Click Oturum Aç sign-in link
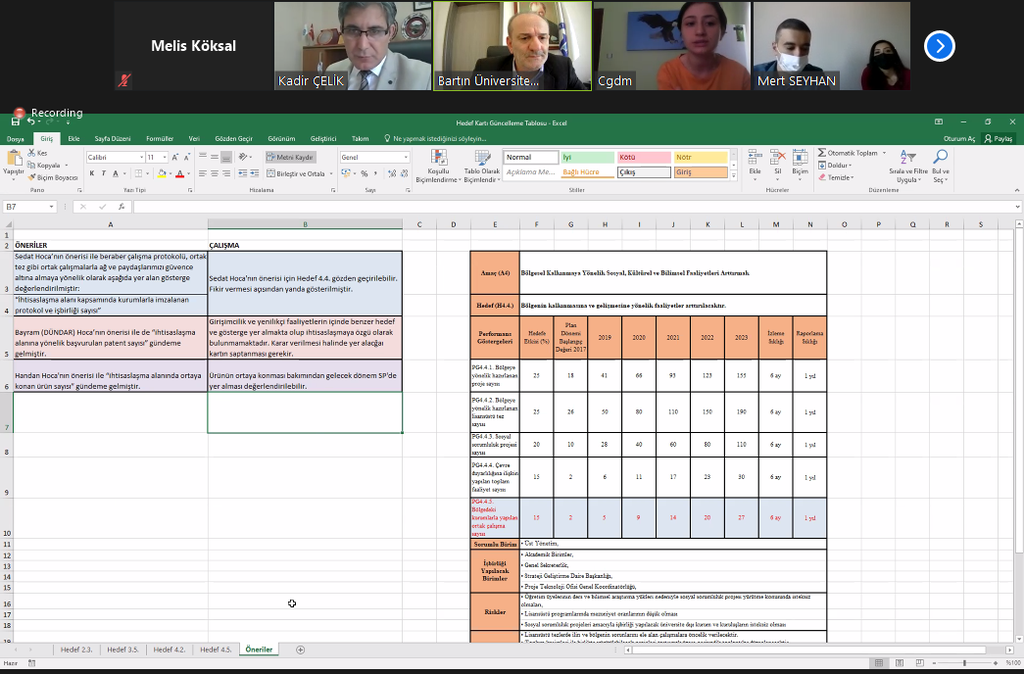The image size is (1024, 674). 958,139
